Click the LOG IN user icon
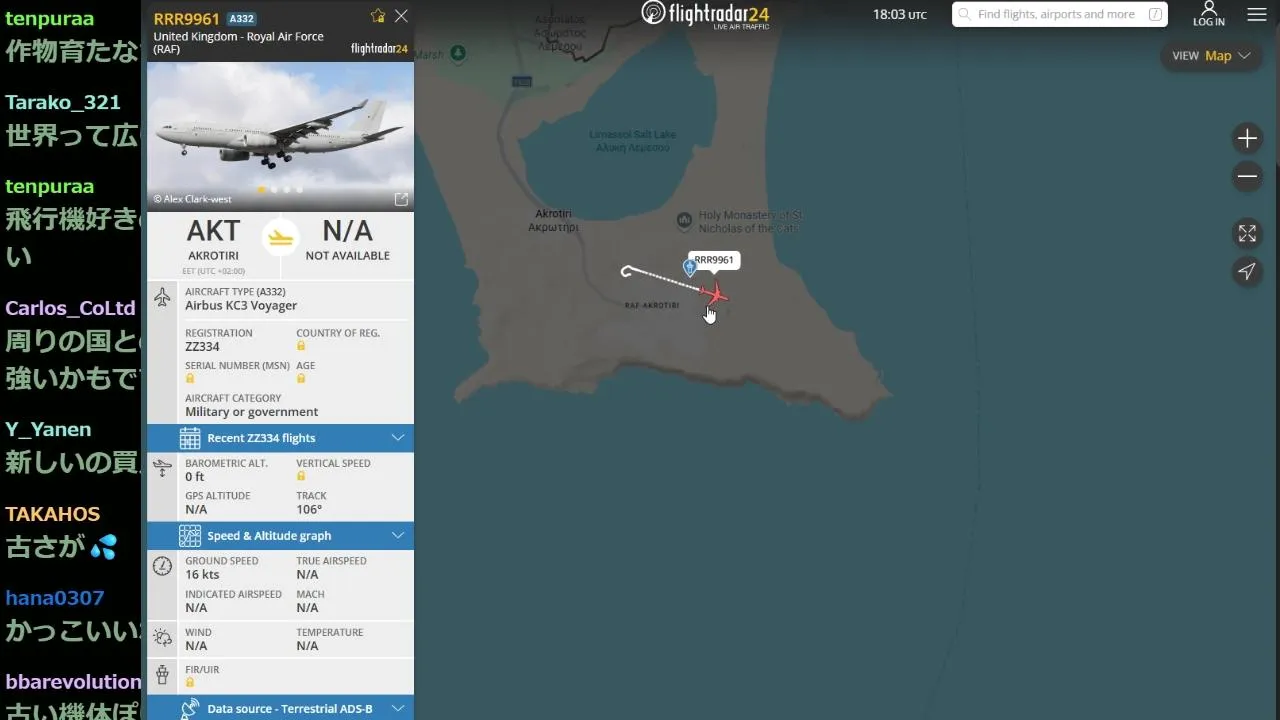The image size is (1280, 720). click(1209, 14)
